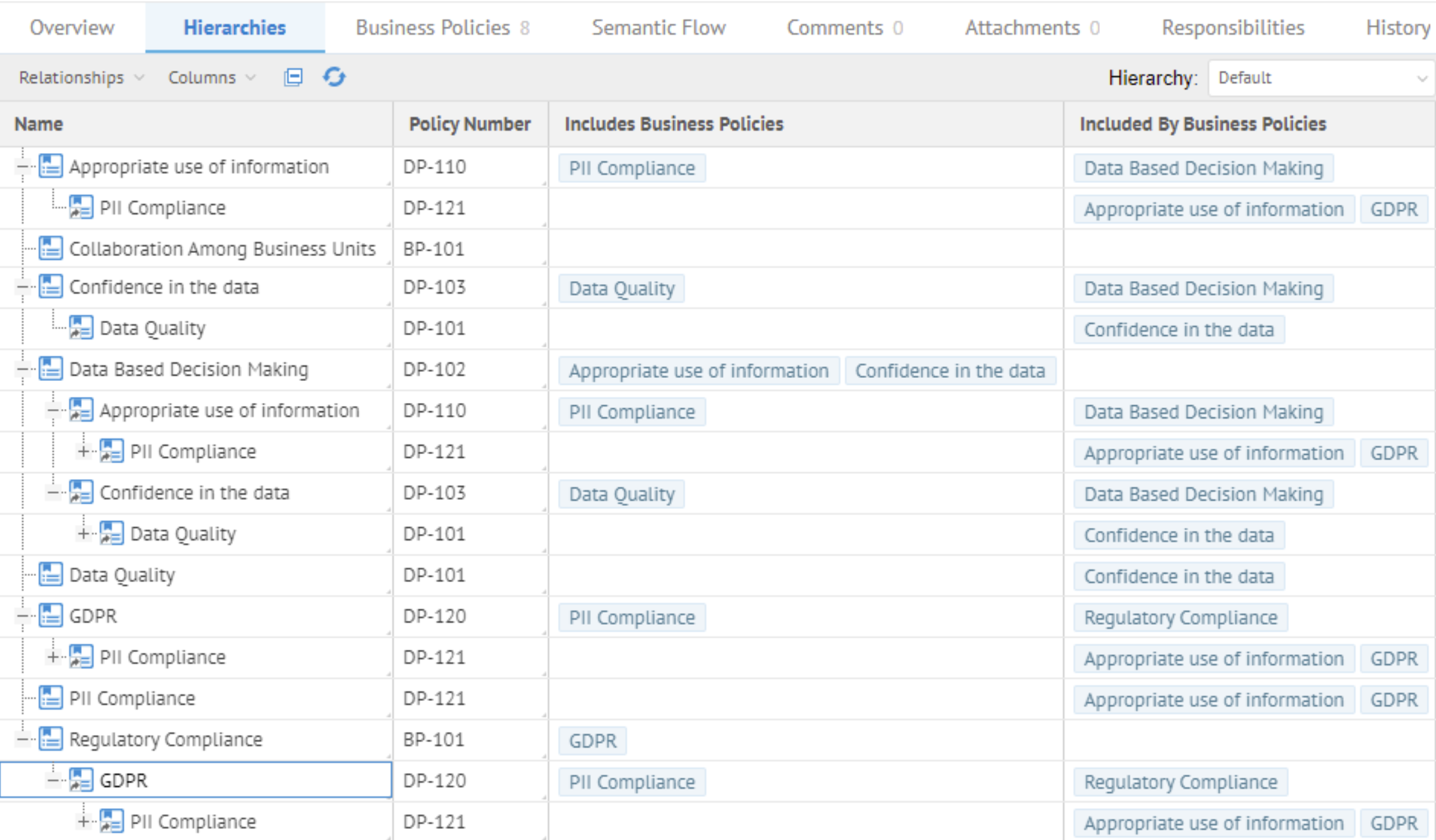This screenshot has height=840, width=1436.
Task: Click Collaboration Among Business Units policy icon
Action: (x=51, y=249)
